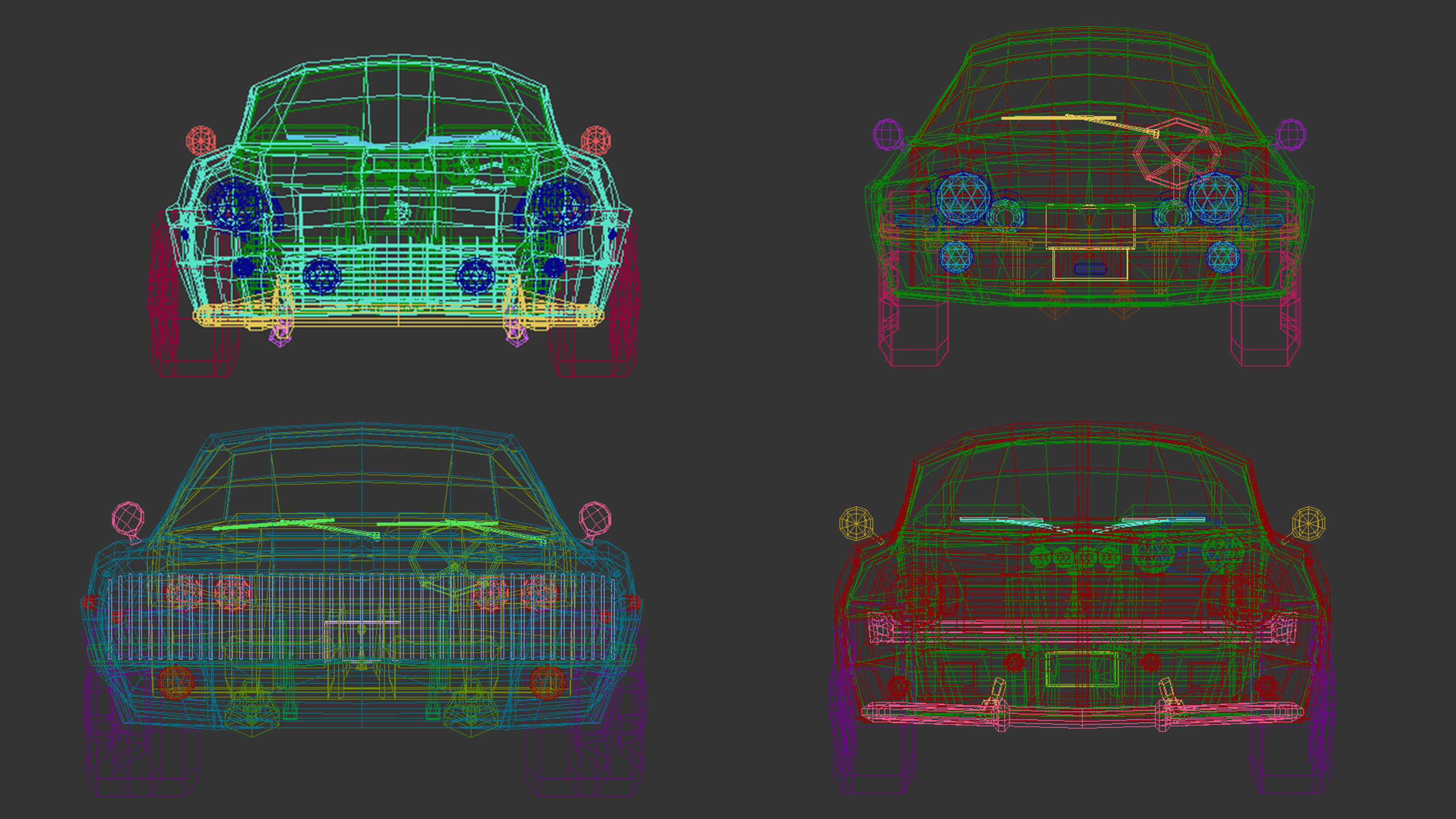Click the left purple mirror sphere
This screenshot has height=819, width=1456.
click(888, 135)
